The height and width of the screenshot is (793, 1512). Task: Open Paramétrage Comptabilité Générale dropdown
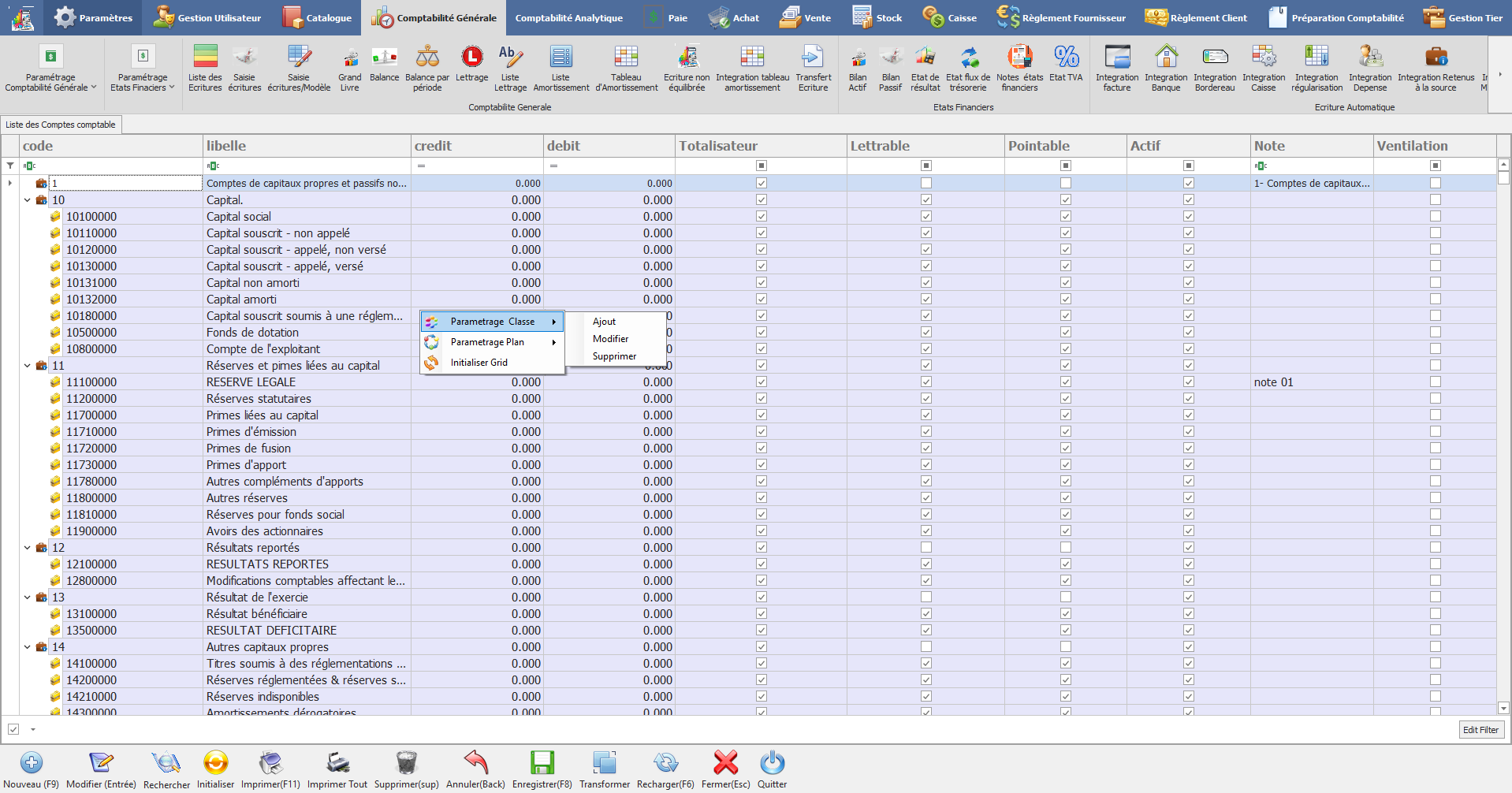click(x=50, y=68)
